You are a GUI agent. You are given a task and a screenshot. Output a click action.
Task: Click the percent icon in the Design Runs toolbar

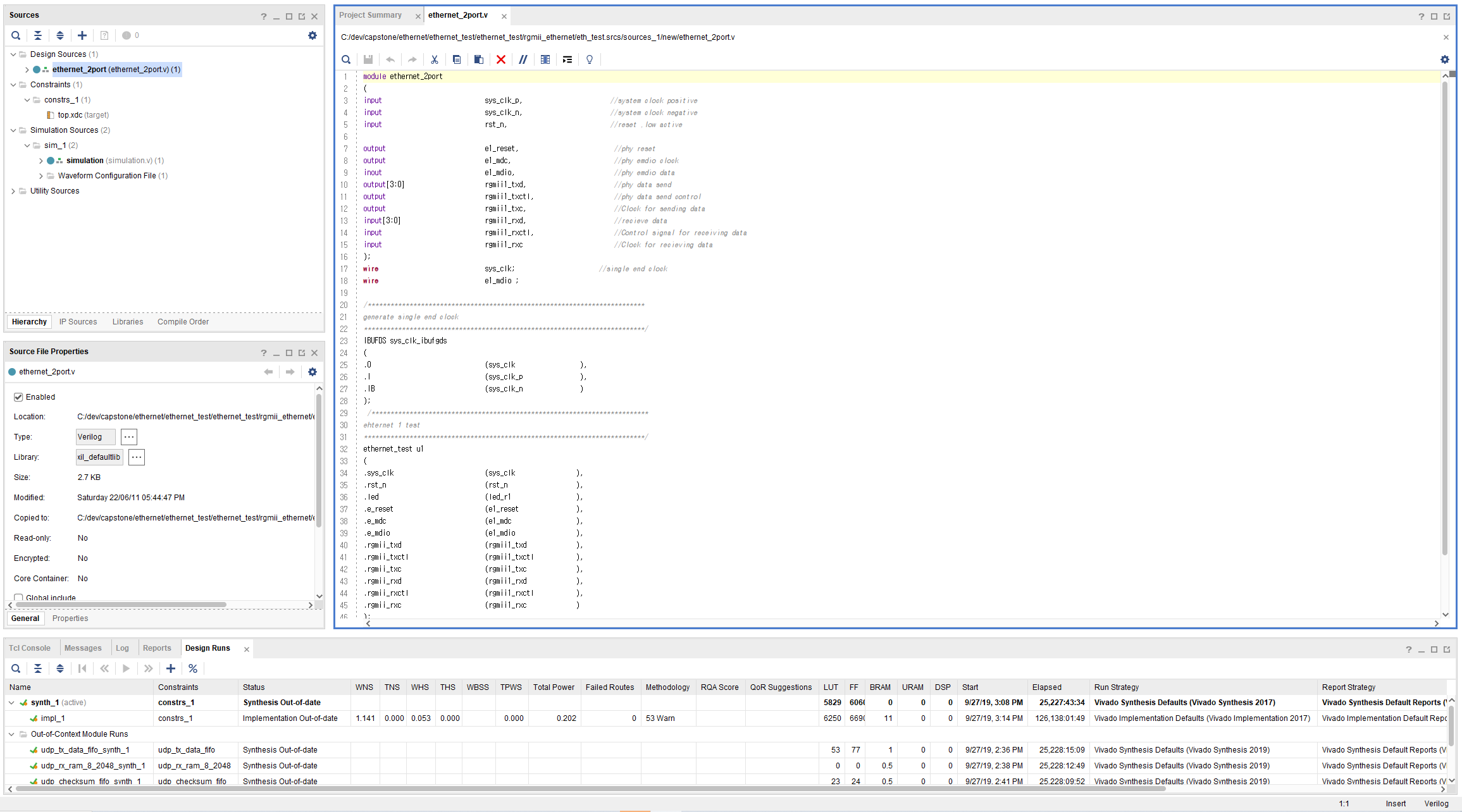193,668
